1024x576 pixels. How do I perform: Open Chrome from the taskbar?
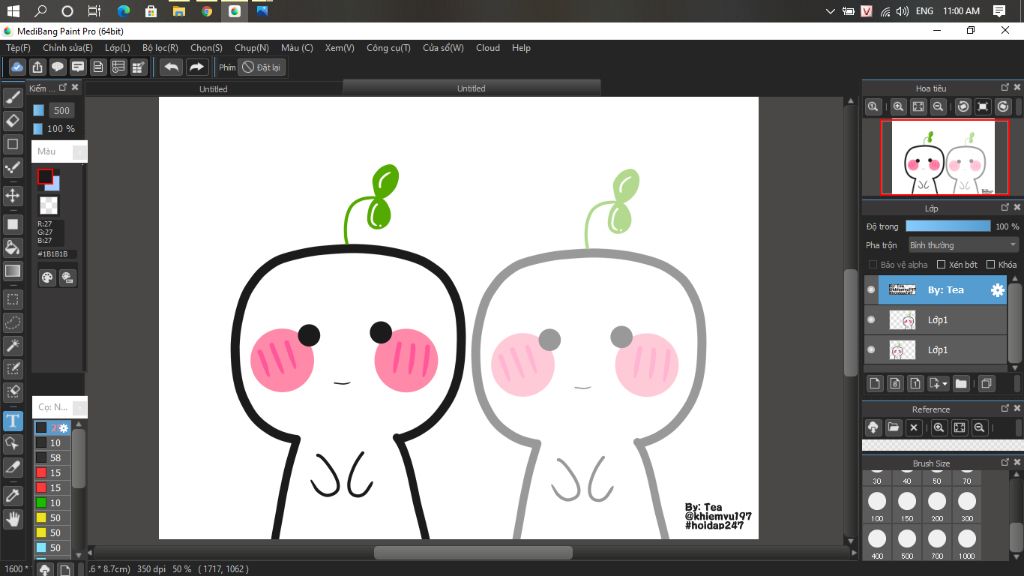(206, 11)
